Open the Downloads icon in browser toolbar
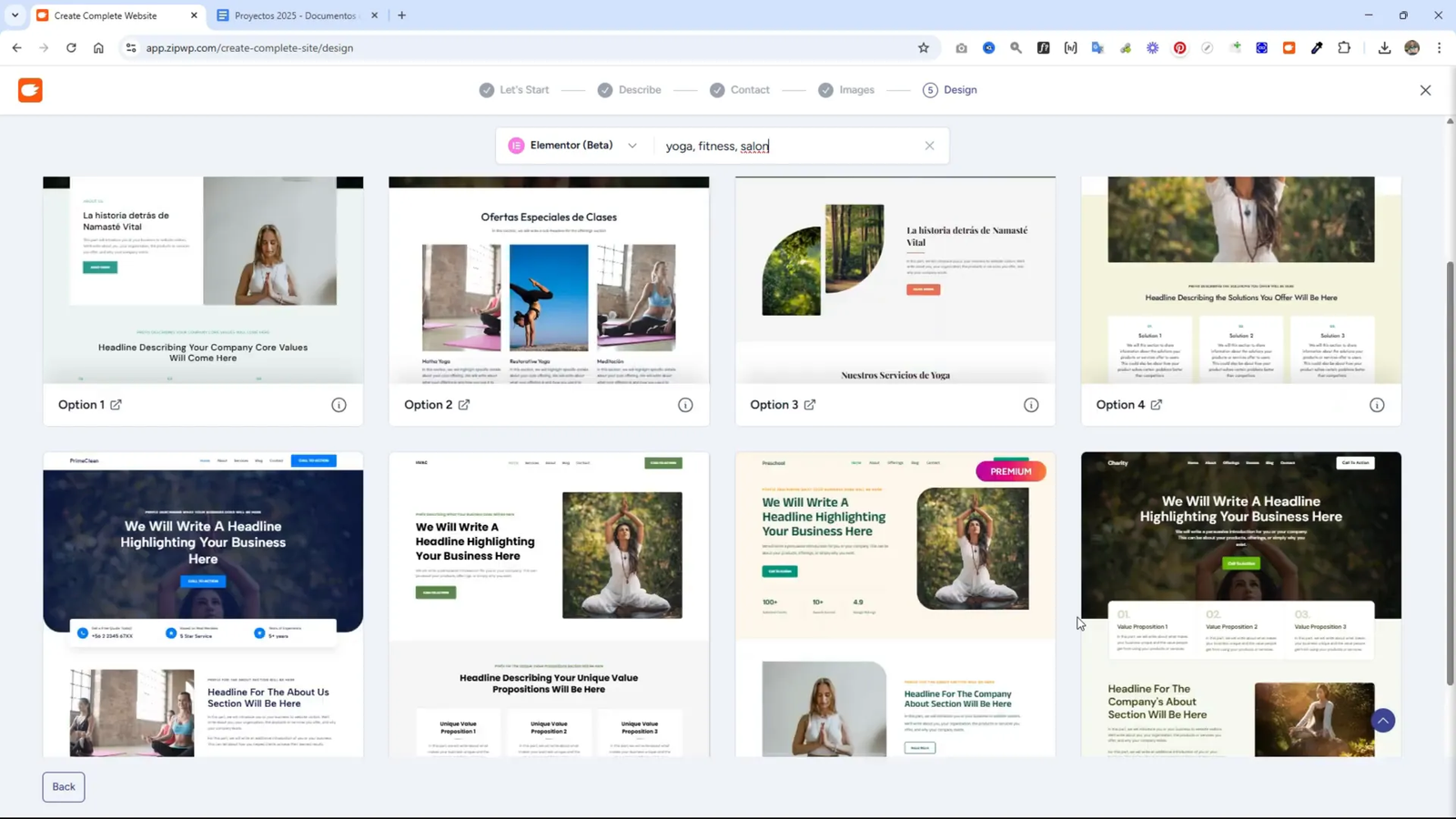Viewport: 1456px width, 819px height. click(x=1383, y=47)
